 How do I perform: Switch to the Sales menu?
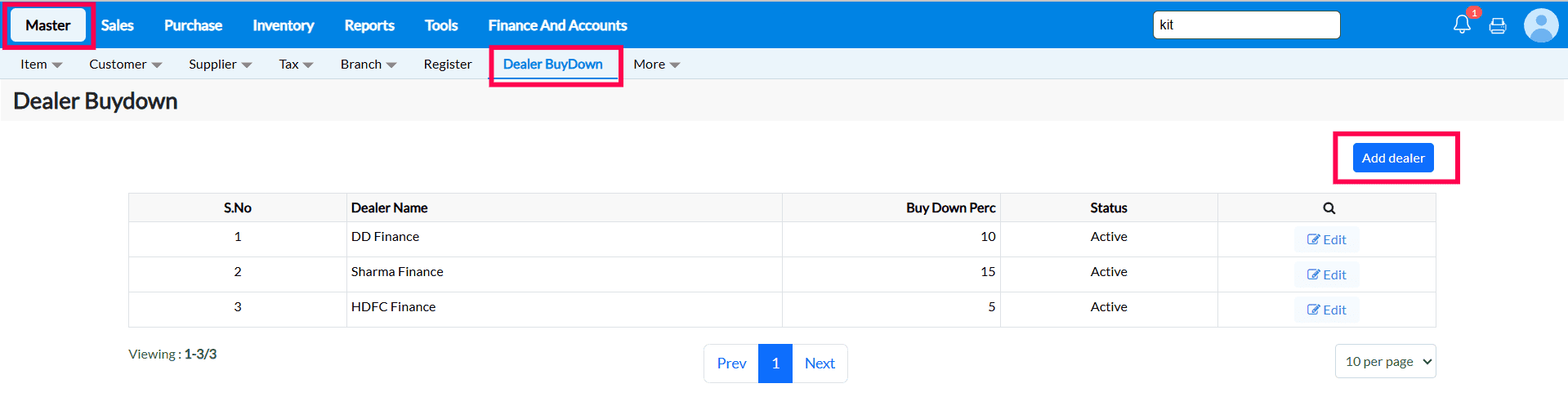click(117, 25)
